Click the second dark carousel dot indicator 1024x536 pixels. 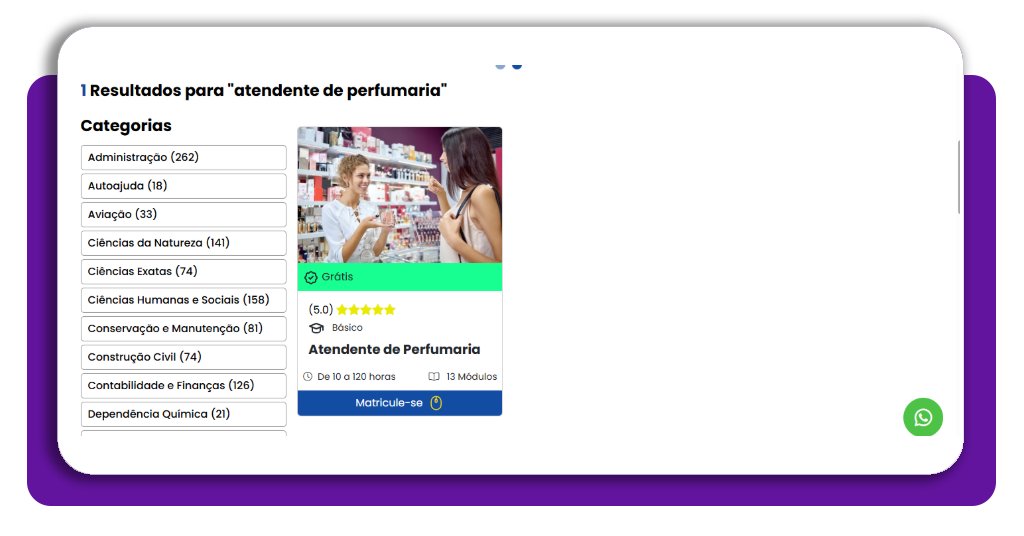[x=517, y=65]
